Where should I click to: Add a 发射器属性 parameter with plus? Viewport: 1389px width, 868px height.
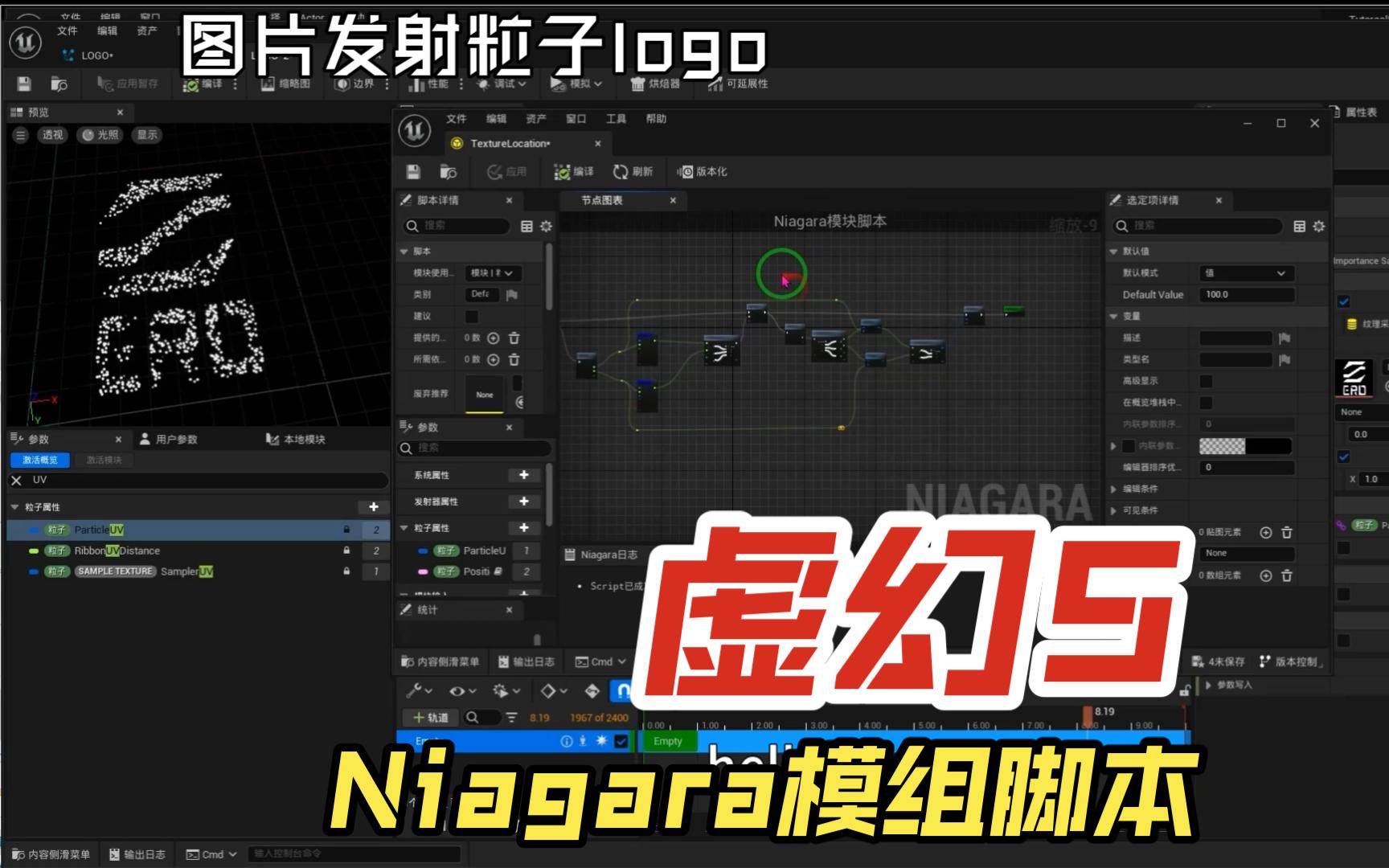pyautogui.click(x=524, y=501)
